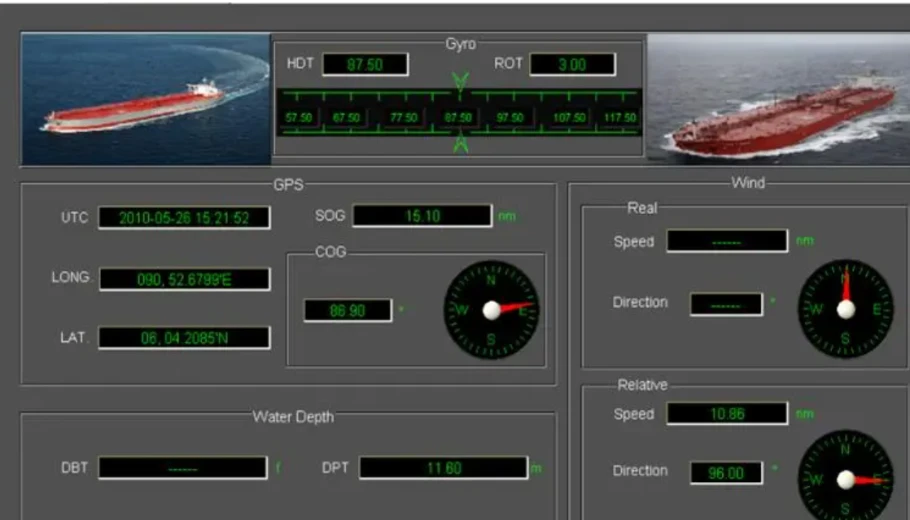The width and height of the screenshot is (910, 520).
Task: Click the HDT heading value field
Action: click(x=365, y=64)
